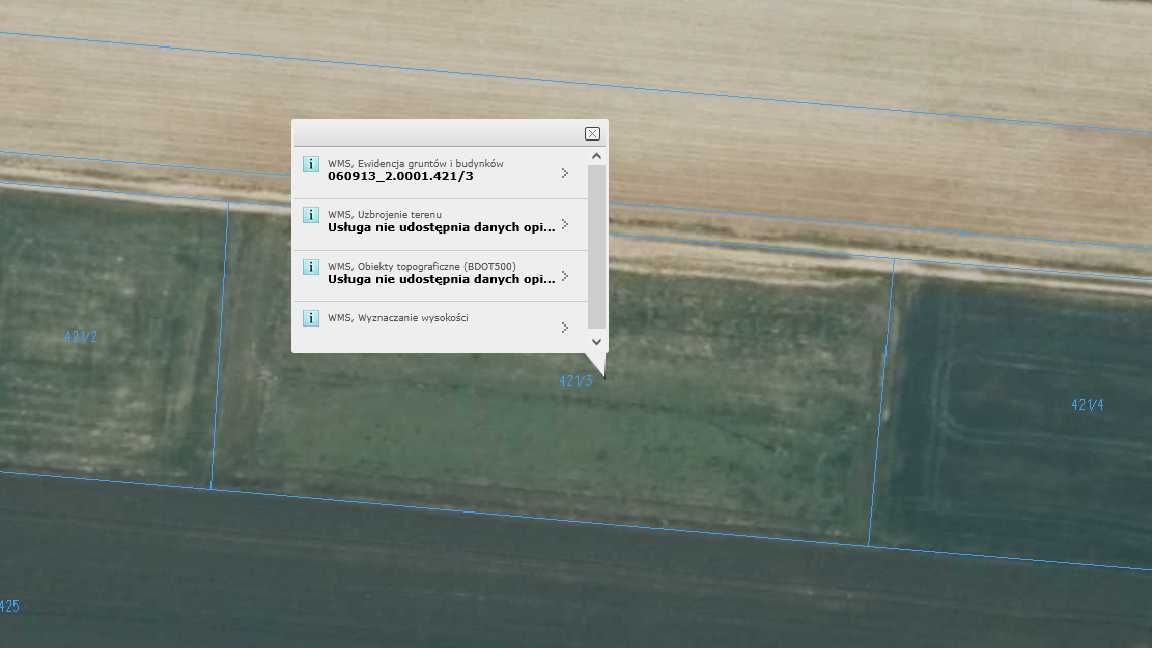Click 'WMS, Ewidencja gruntów i budynków' label
The width and height of the screenshot is (1152, 648).
click(x=416, y=163)
